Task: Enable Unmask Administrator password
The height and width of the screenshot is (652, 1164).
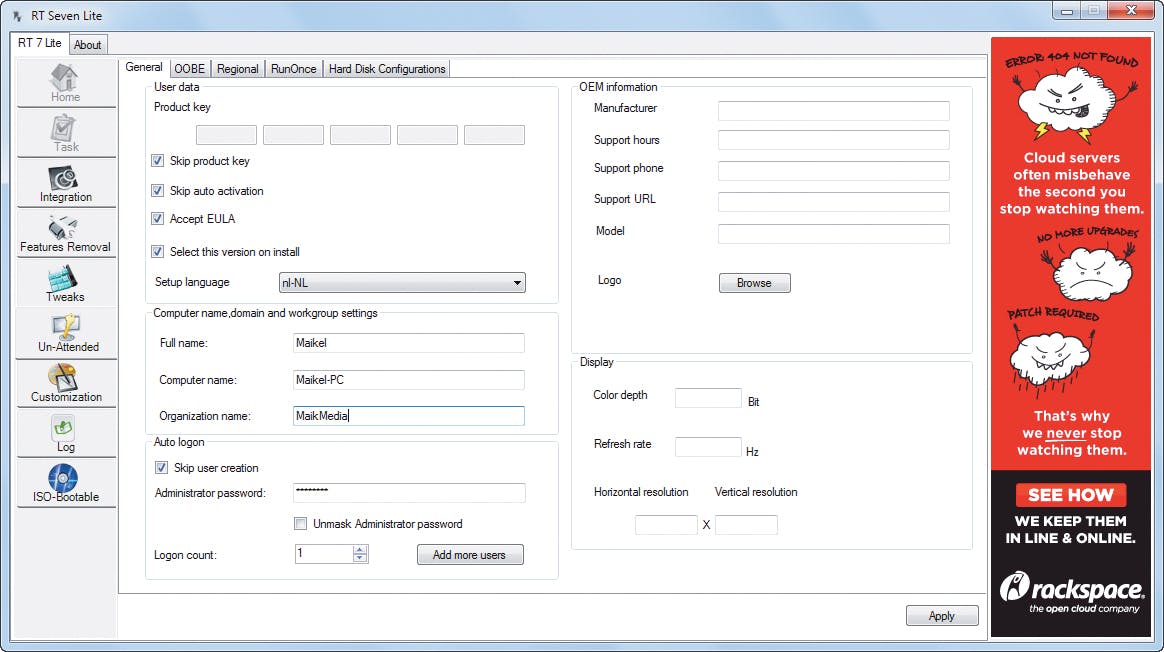Action: [301, 524]
